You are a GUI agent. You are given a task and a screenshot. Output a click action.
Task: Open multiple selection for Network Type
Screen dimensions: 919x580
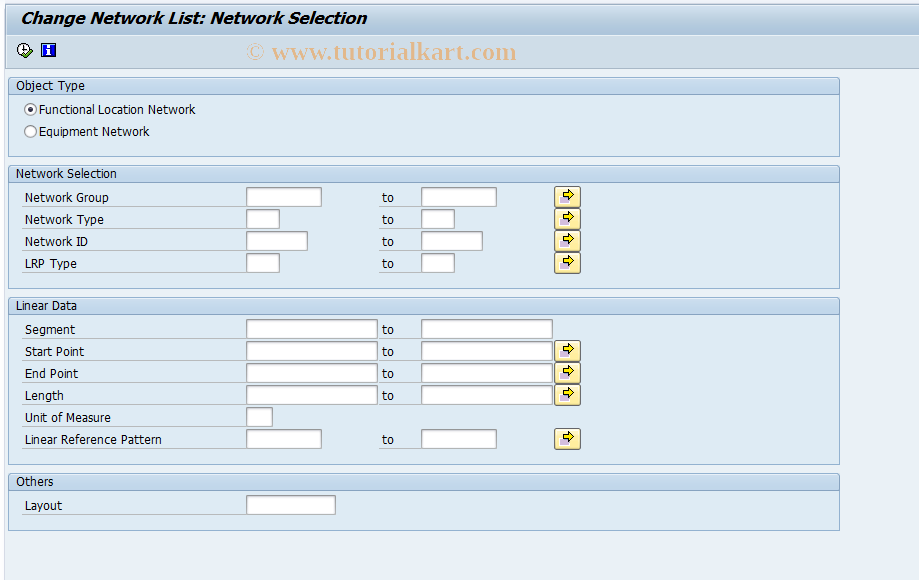566,218
